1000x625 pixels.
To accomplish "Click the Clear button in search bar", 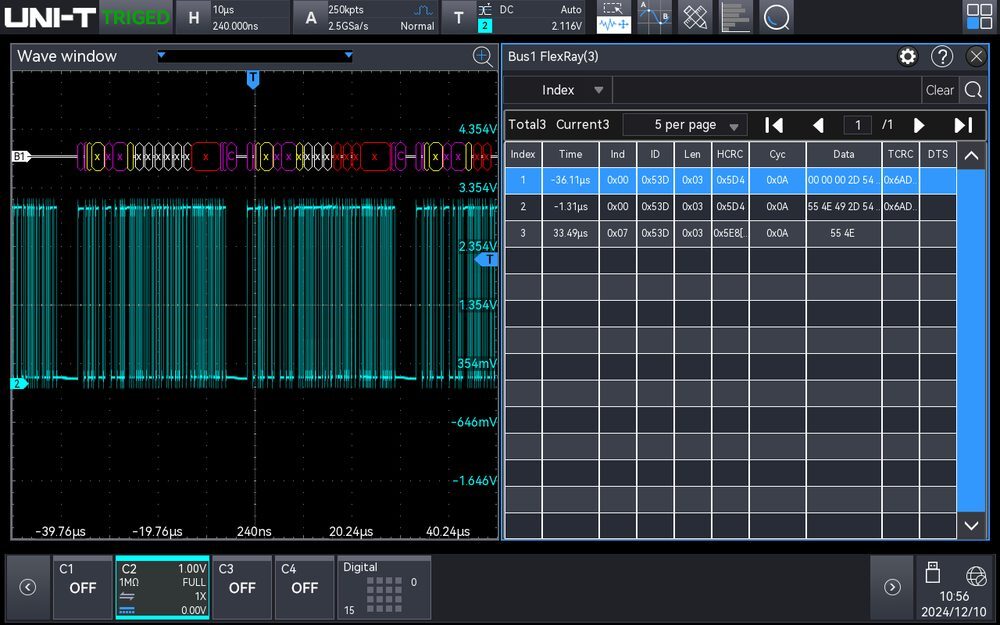I will [x=939, y=90].
